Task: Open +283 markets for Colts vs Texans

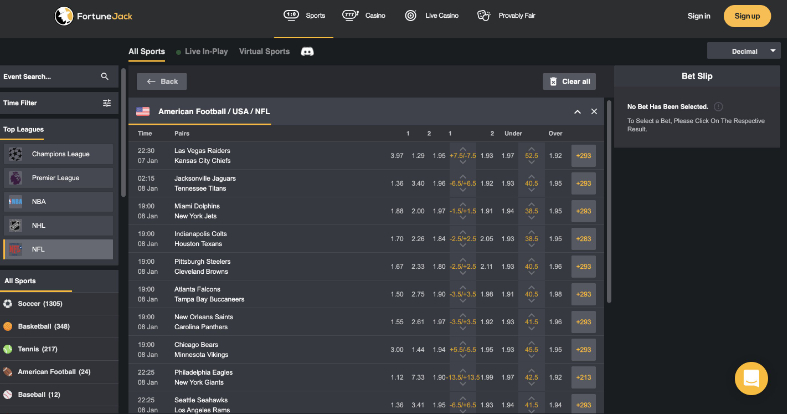Action: (583, 239)
